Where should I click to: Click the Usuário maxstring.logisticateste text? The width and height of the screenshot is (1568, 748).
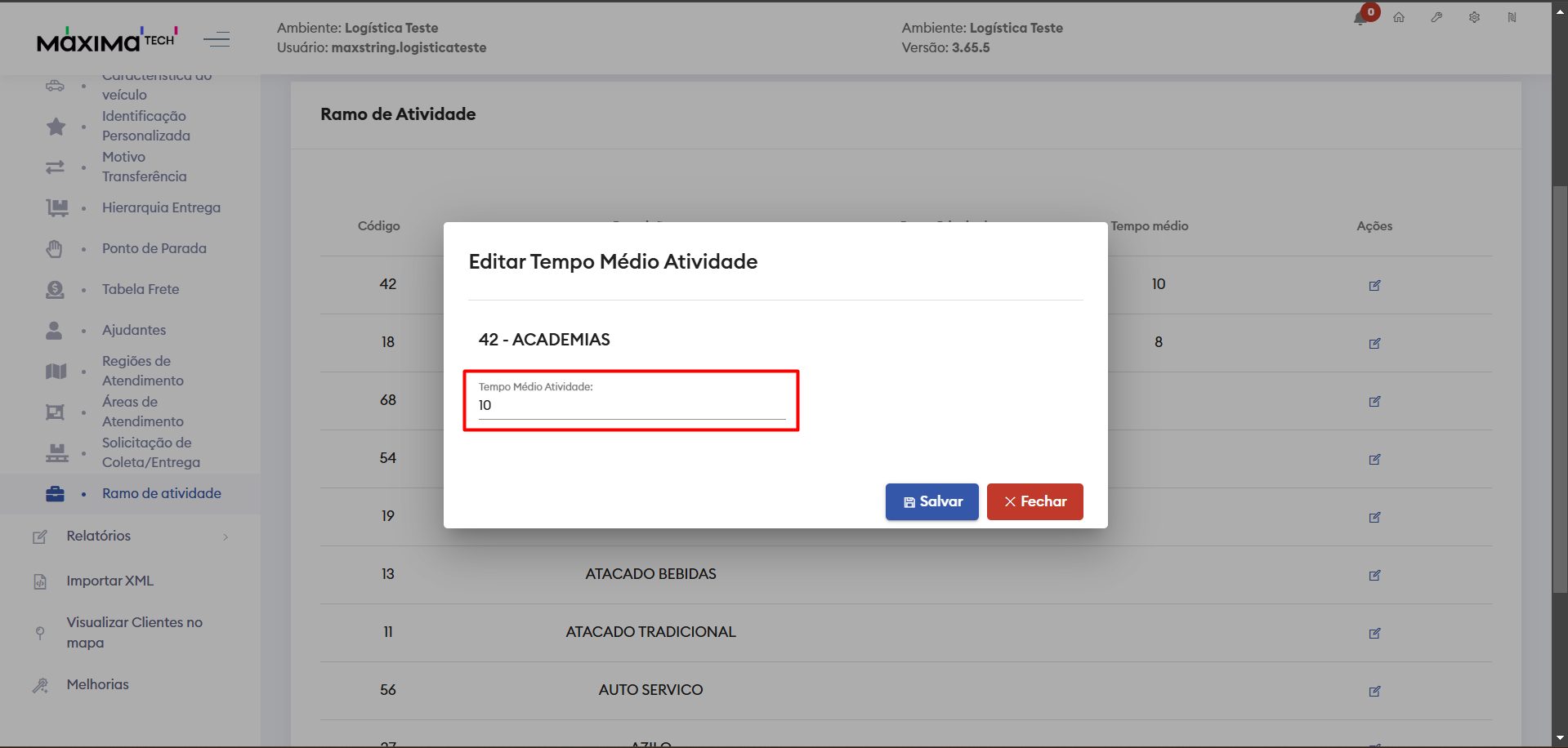click(382, 47)
